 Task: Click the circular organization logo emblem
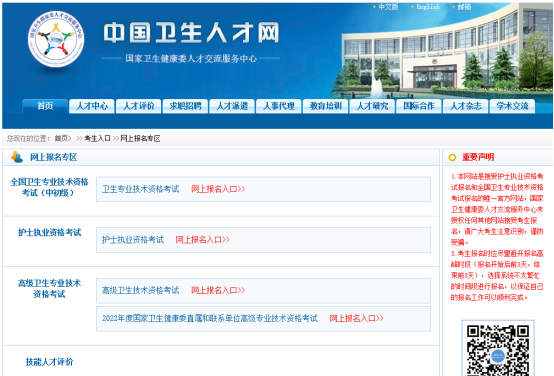[x=56, y=39]
